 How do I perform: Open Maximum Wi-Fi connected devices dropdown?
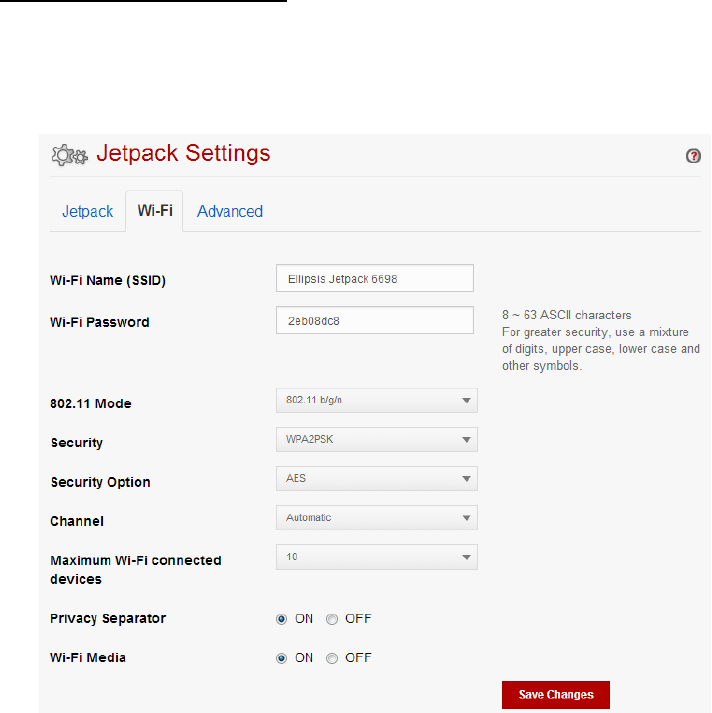click(x=376, y=557)
